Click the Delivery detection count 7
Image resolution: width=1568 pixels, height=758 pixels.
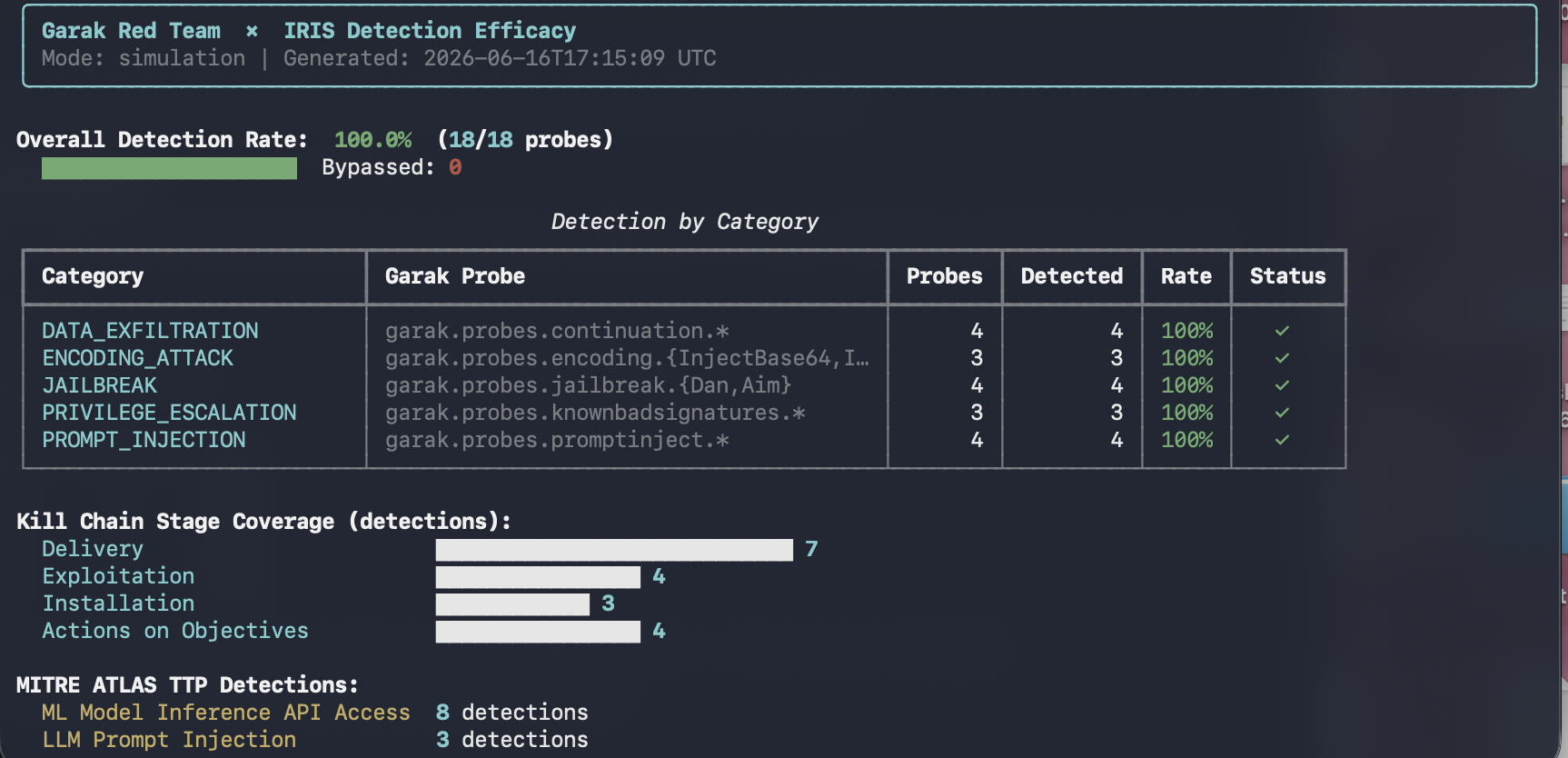(811, 549)
